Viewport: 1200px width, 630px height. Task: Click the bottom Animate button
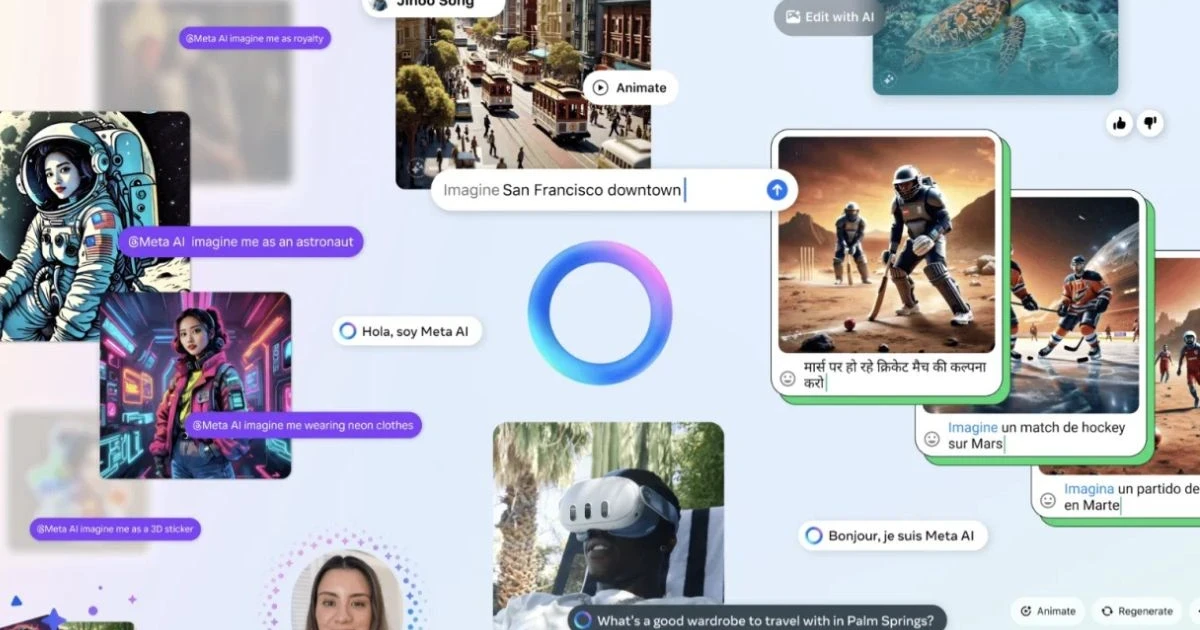click(1048, 611)
